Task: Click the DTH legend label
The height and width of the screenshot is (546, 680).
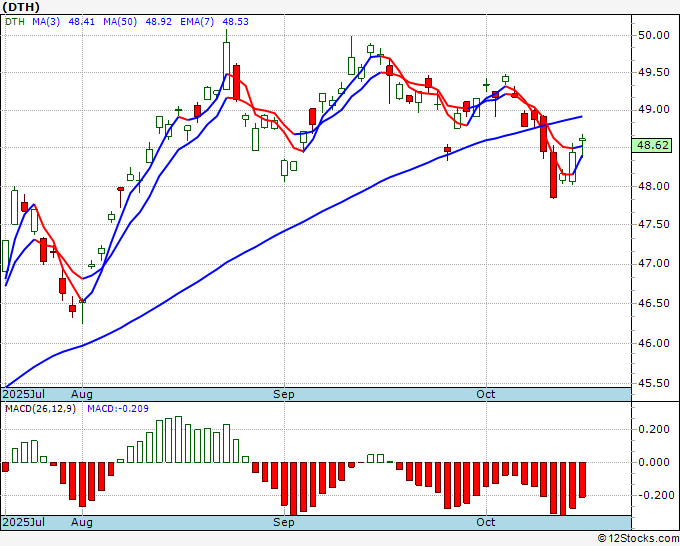Action: pyautogui.click(x=15, y=22)
